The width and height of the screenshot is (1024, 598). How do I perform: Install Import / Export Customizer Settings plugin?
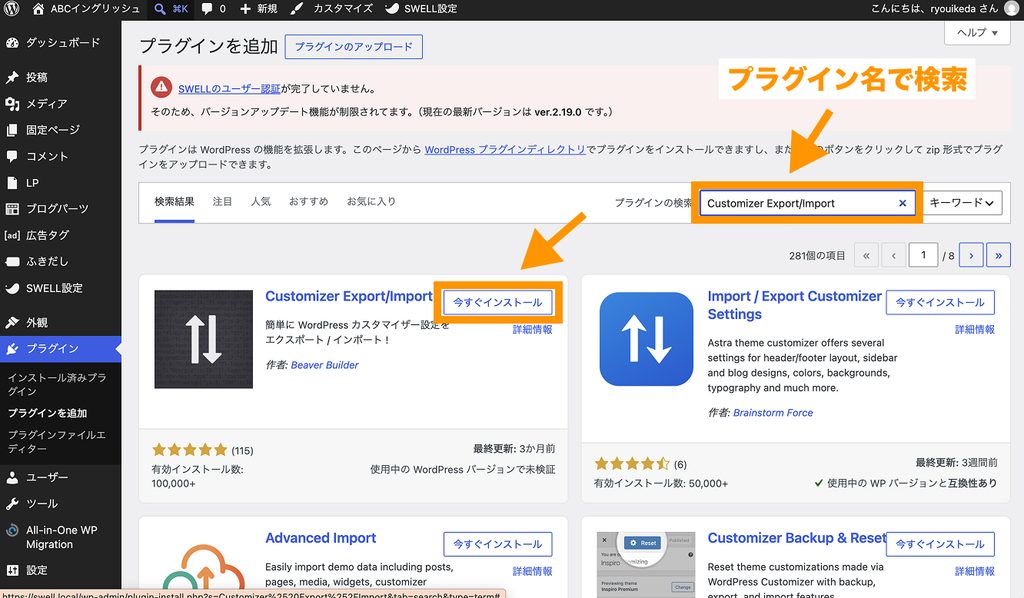coord(940,302)
